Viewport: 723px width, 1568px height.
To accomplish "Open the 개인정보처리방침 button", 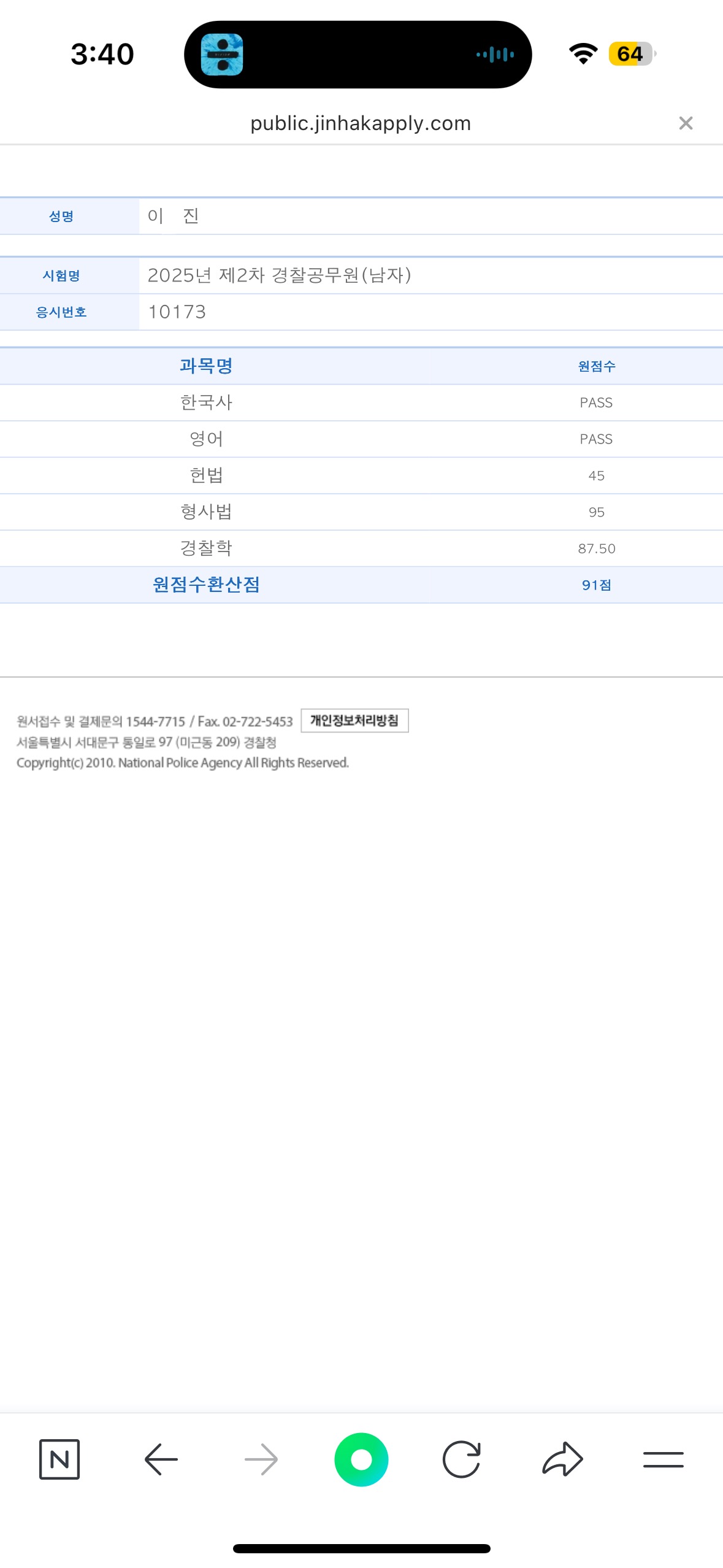I will click(354, 720).
